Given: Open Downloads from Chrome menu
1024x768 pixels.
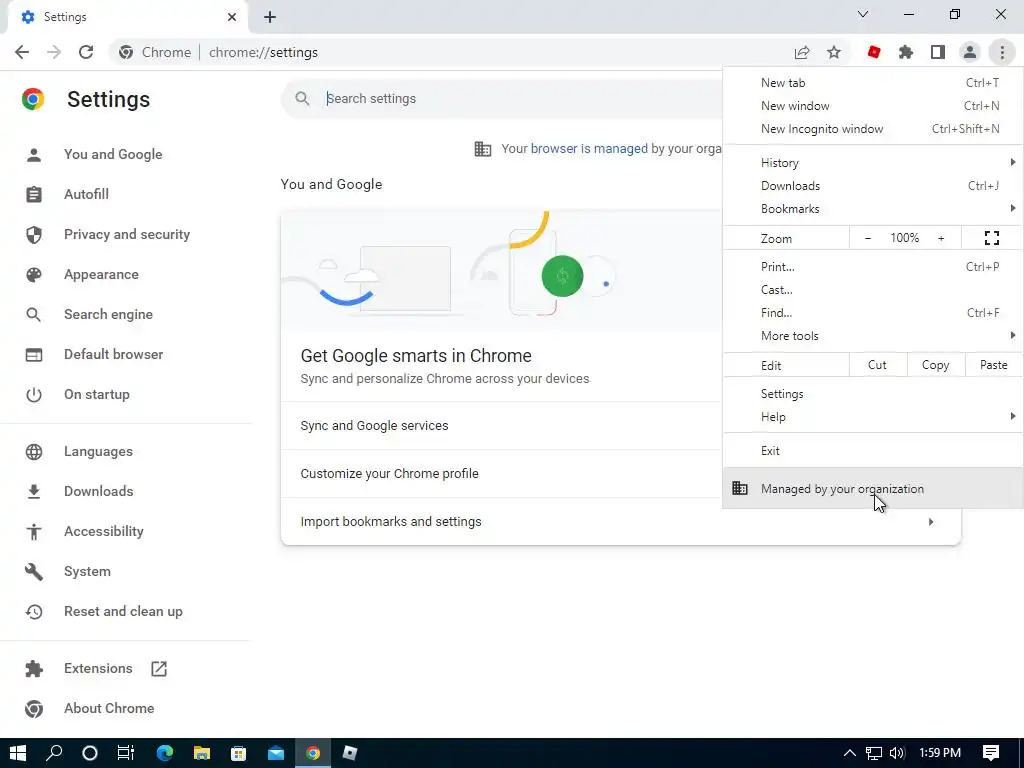Looking at the screenshot, I should [873, 185].
